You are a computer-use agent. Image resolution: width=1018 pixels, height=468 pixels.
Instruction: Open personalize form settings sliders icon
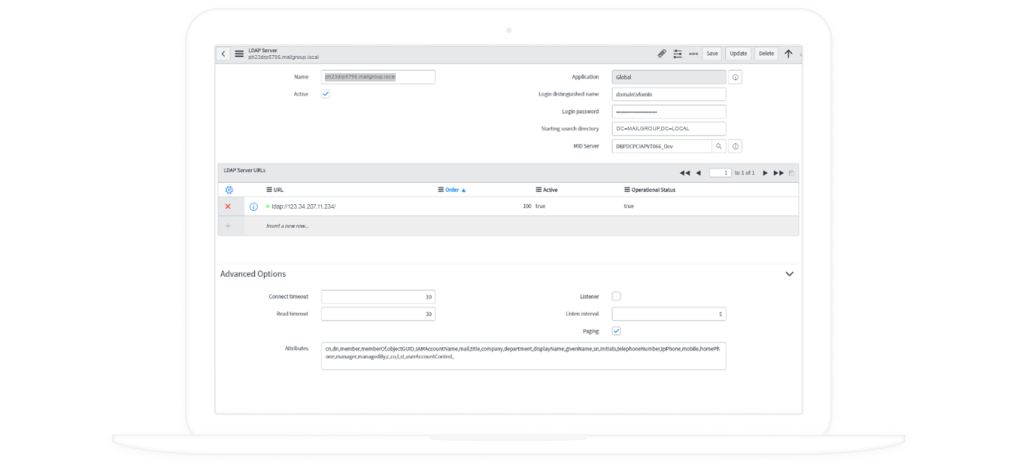(x=678, y=54)
